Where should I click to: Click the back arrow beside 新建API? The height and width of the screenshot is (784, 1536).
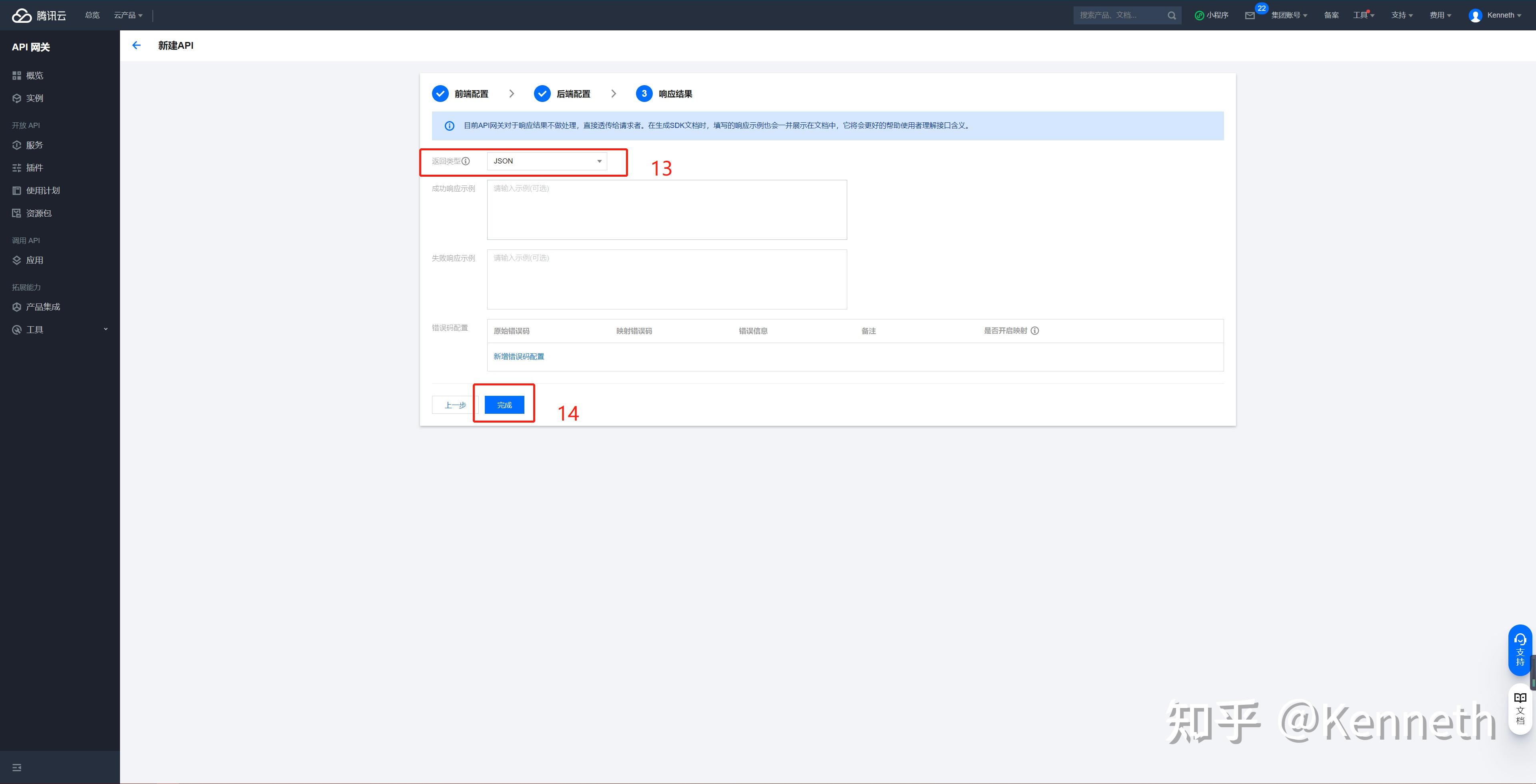[136, 45]
